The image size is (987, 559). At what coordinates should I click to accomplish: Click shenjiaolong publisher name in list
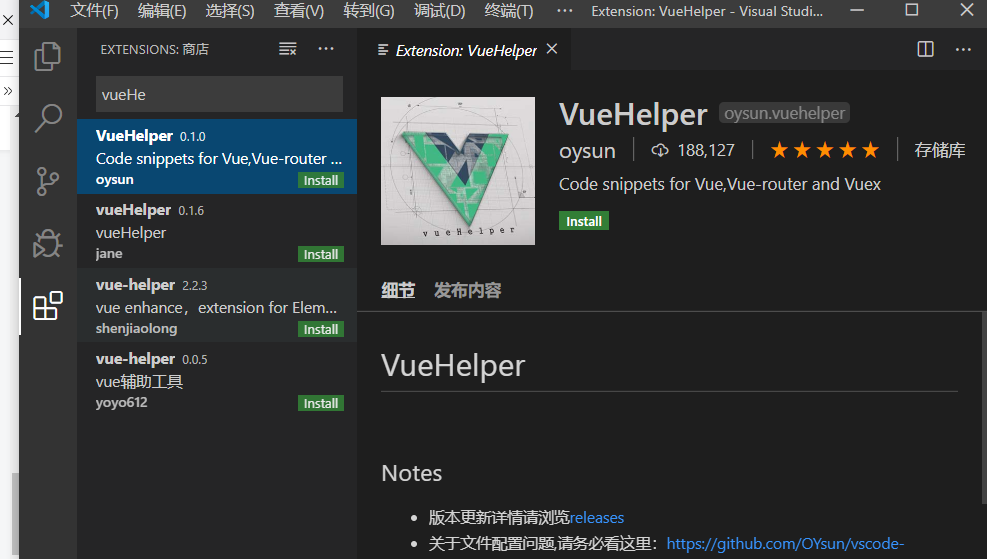tap(137, 329)
